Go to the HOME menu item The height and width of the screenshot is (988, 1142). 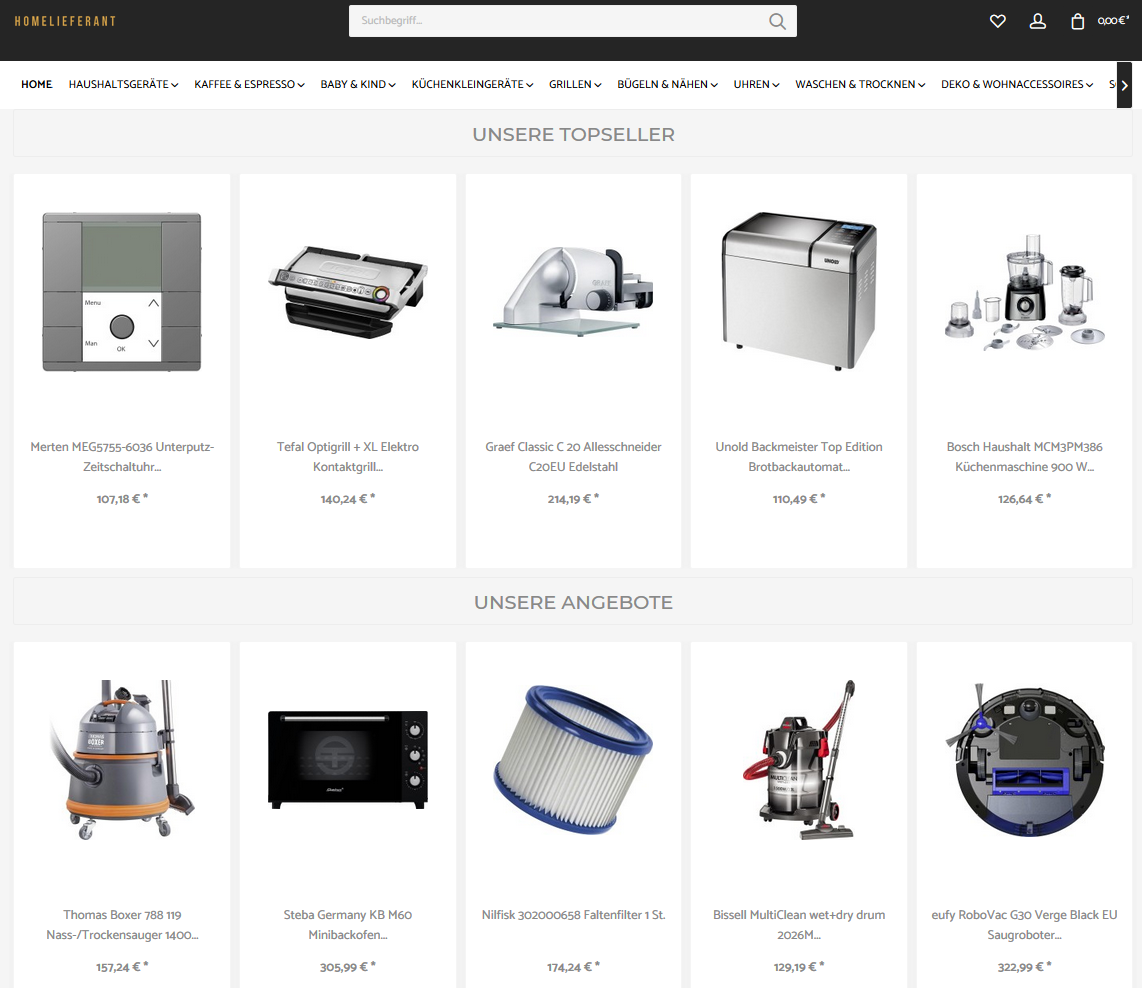tap(36, 84)
